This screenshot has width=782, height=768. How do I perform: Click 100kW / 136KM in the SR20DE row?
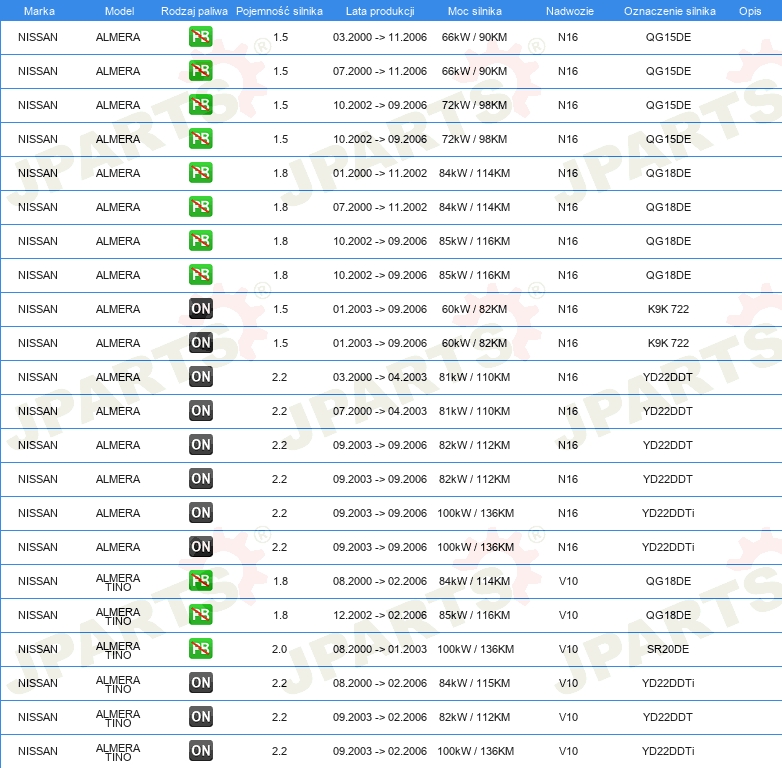pos(475,649)
